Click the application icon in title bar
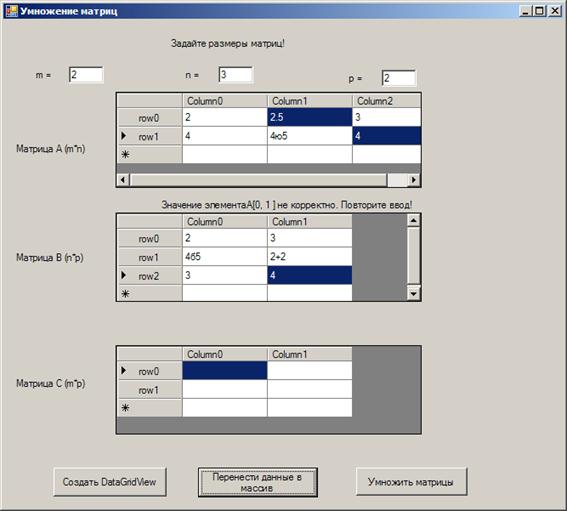This screenshot has width=567, height=511. tap(11, 11)
